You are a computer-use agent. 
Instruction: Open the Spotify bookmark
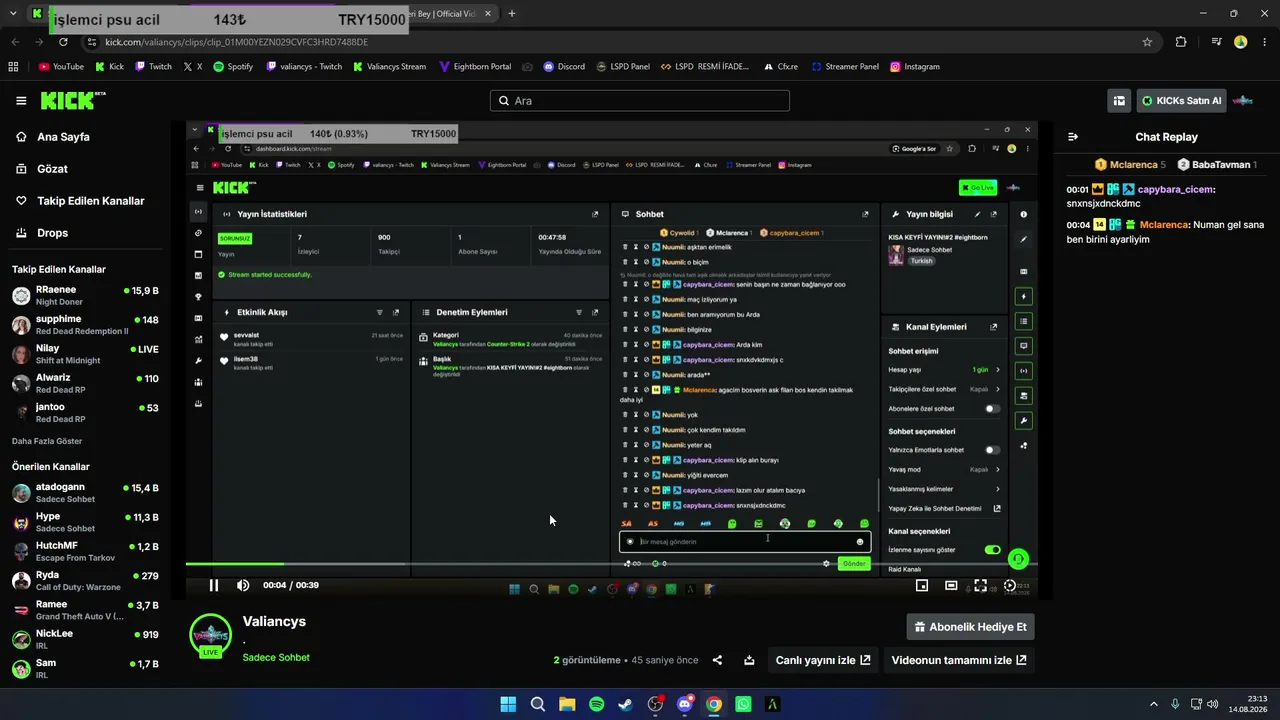(x=233, y=67)
